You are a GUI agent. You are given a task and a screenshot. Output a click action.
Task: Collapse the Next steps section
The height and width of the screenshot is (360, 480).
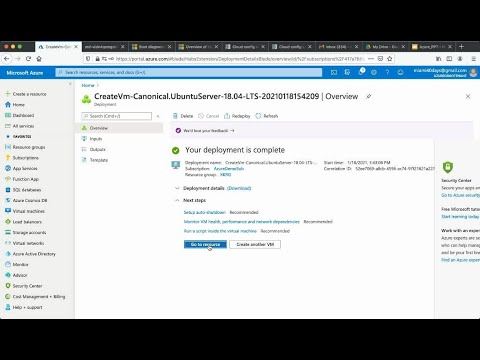(177, 200)
